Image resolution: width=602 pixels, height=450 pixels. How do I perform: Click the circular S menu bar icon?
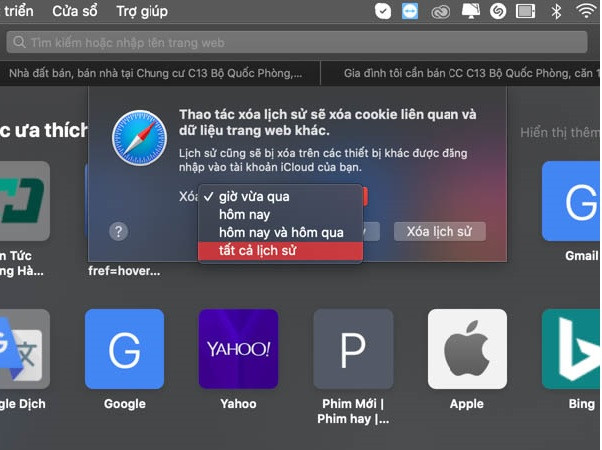[x=498, y=11]
